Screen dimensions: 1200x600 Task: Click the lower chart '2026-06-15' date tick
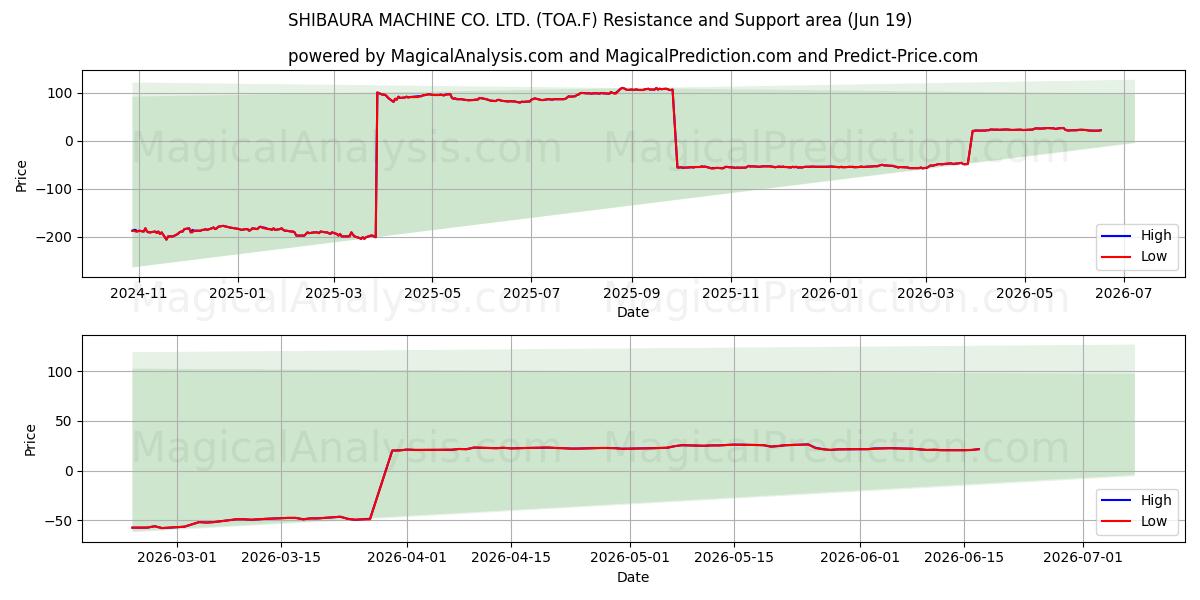pos(964,557)
